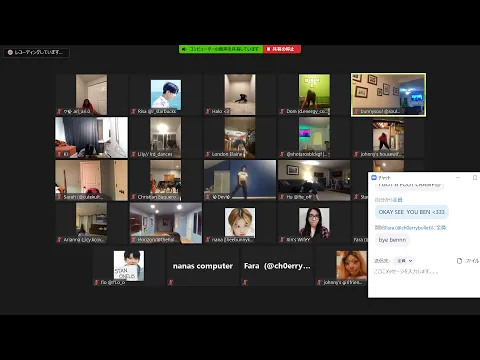Click muted mic icon on Arianna Lily tile
This screenshot has width=480, height=360.
click(59, 240)
